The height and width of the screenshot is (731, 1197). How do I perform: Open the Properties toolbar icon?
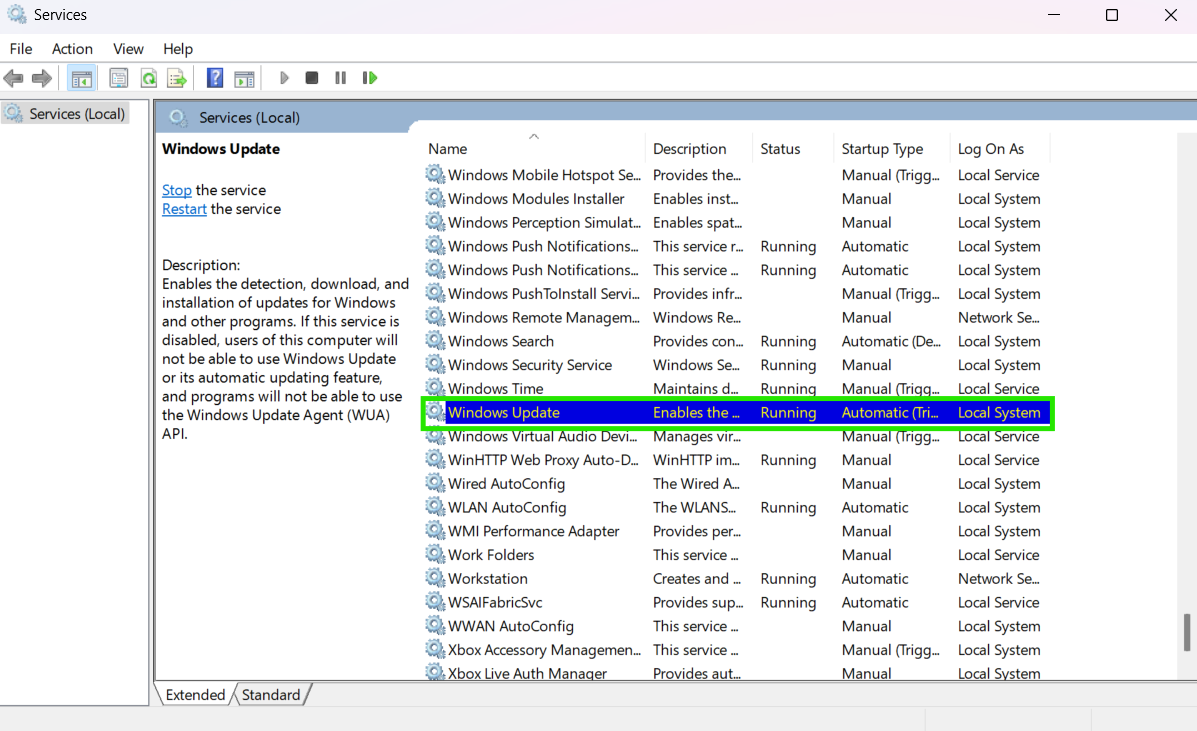point(118,78)
